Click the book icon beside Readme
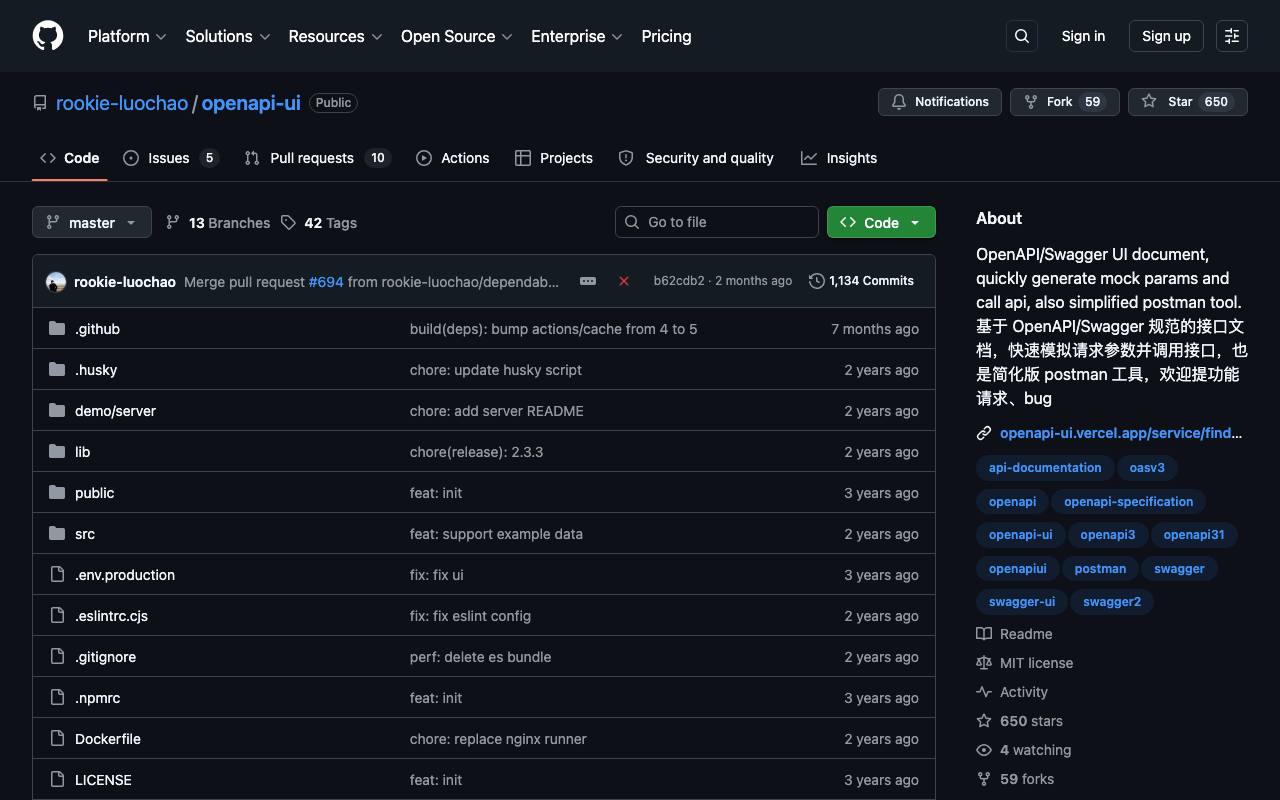The height and width of the screenshot is (800, 1280). [984, 634]
